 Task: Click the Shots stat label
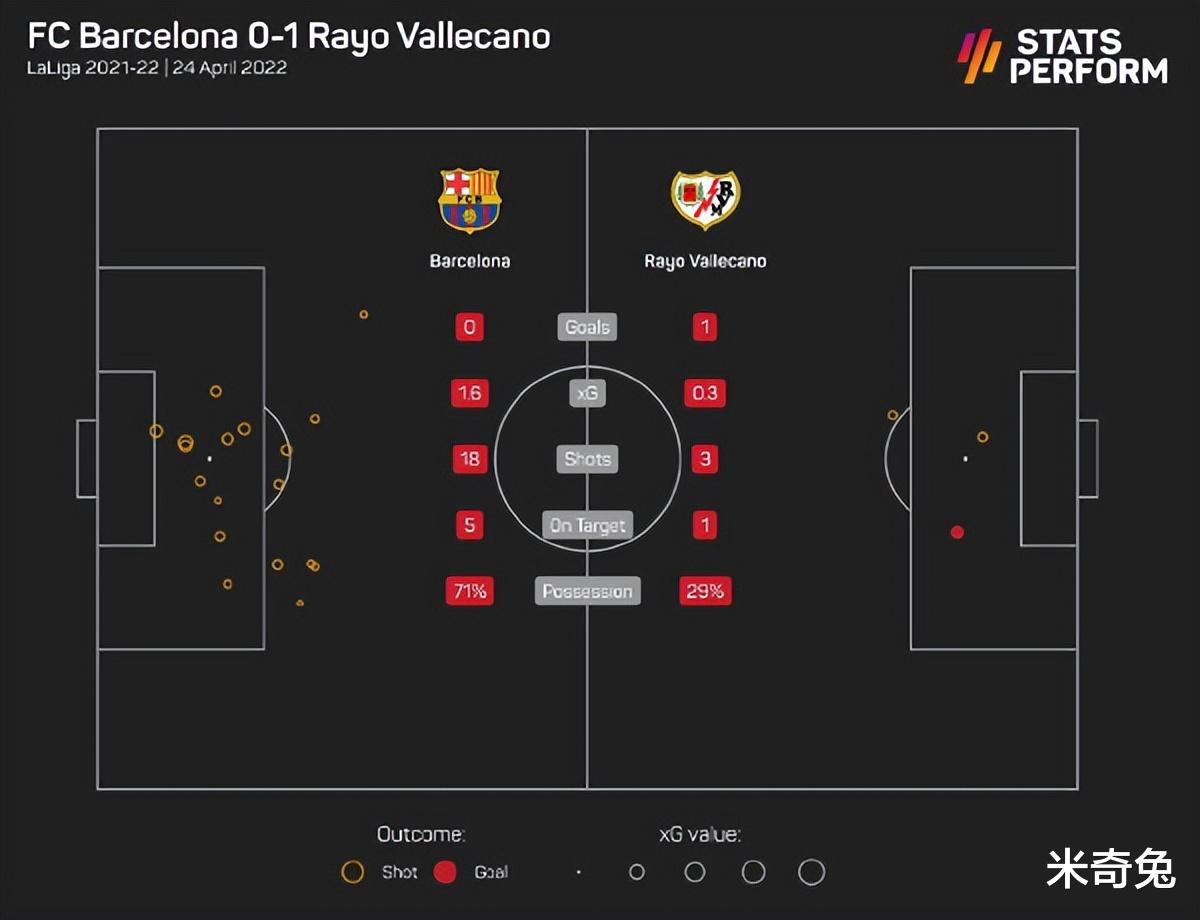coord(587,459)
